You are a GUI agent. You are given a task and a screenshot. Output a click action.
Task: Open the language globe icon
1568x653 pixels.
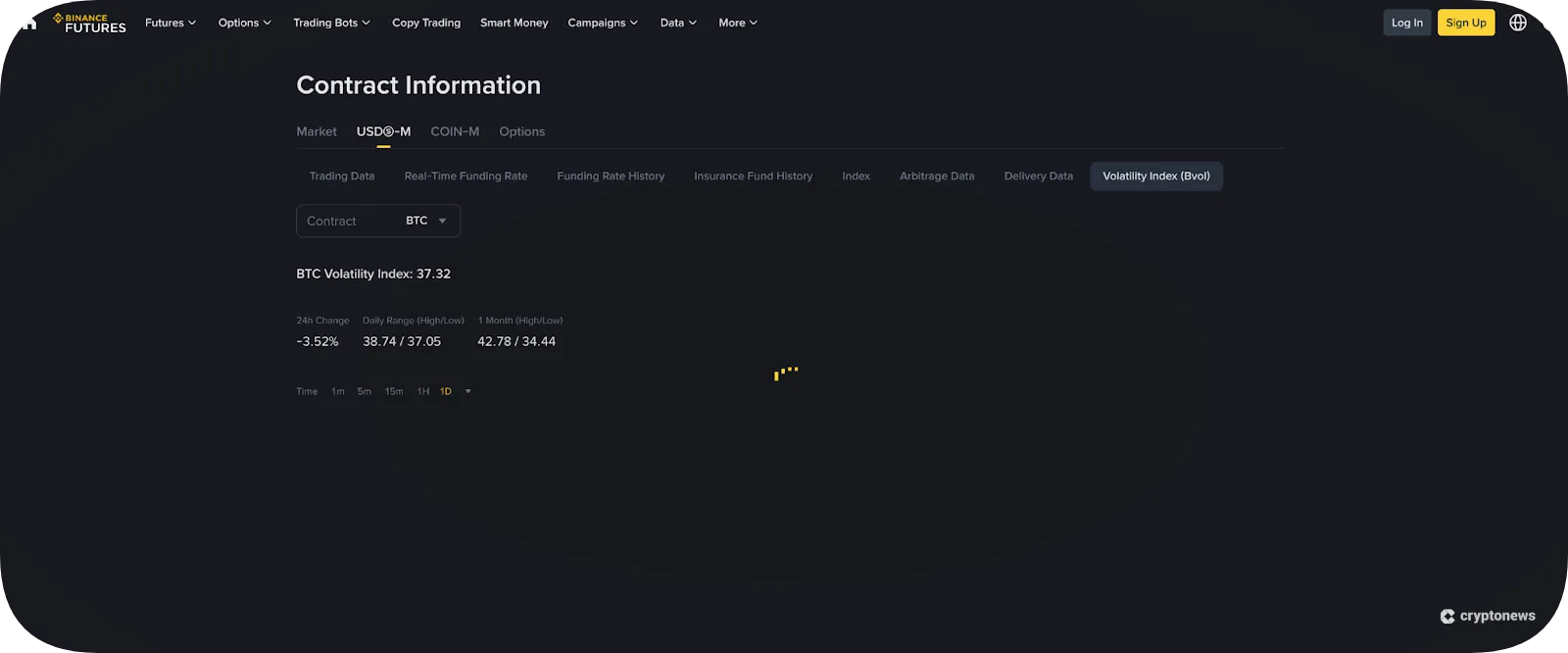[1518, 23]
